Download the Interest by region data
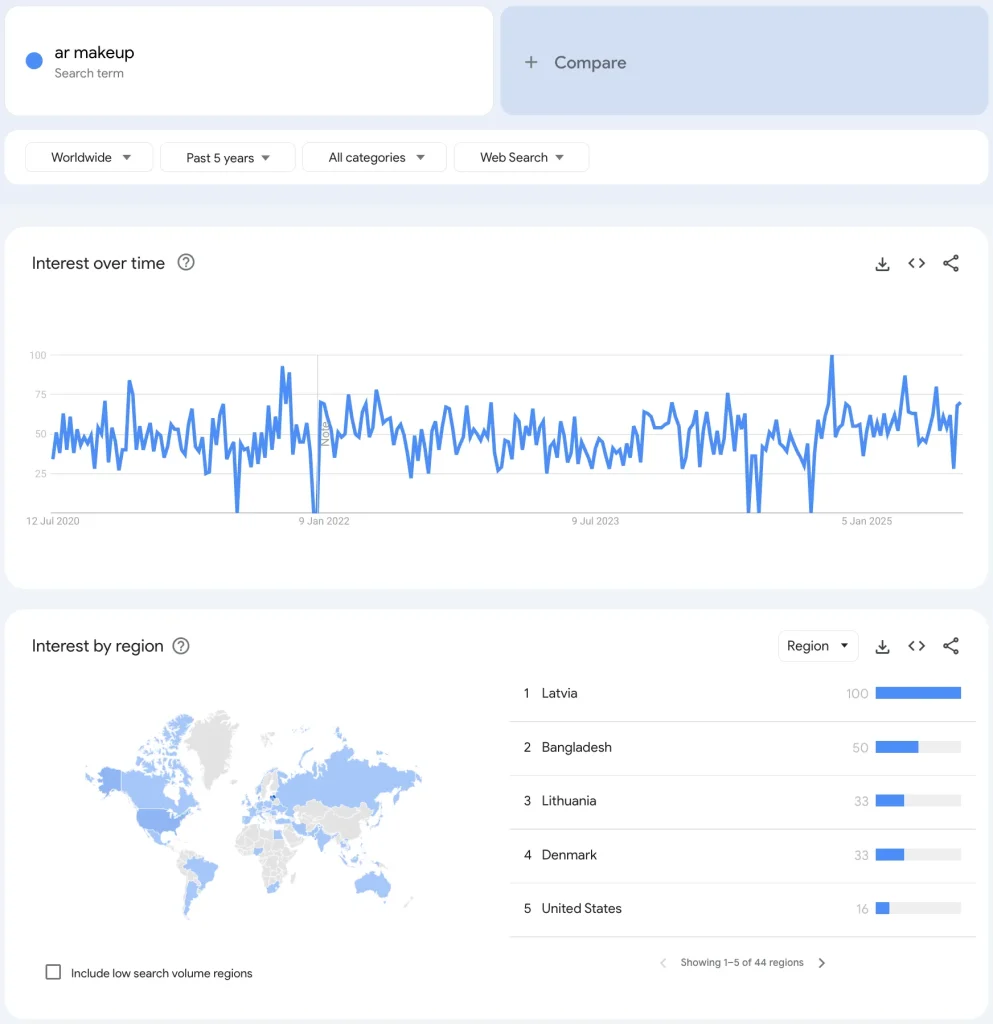The width and height of the screenshot is (993, 1024). (882, 647)
